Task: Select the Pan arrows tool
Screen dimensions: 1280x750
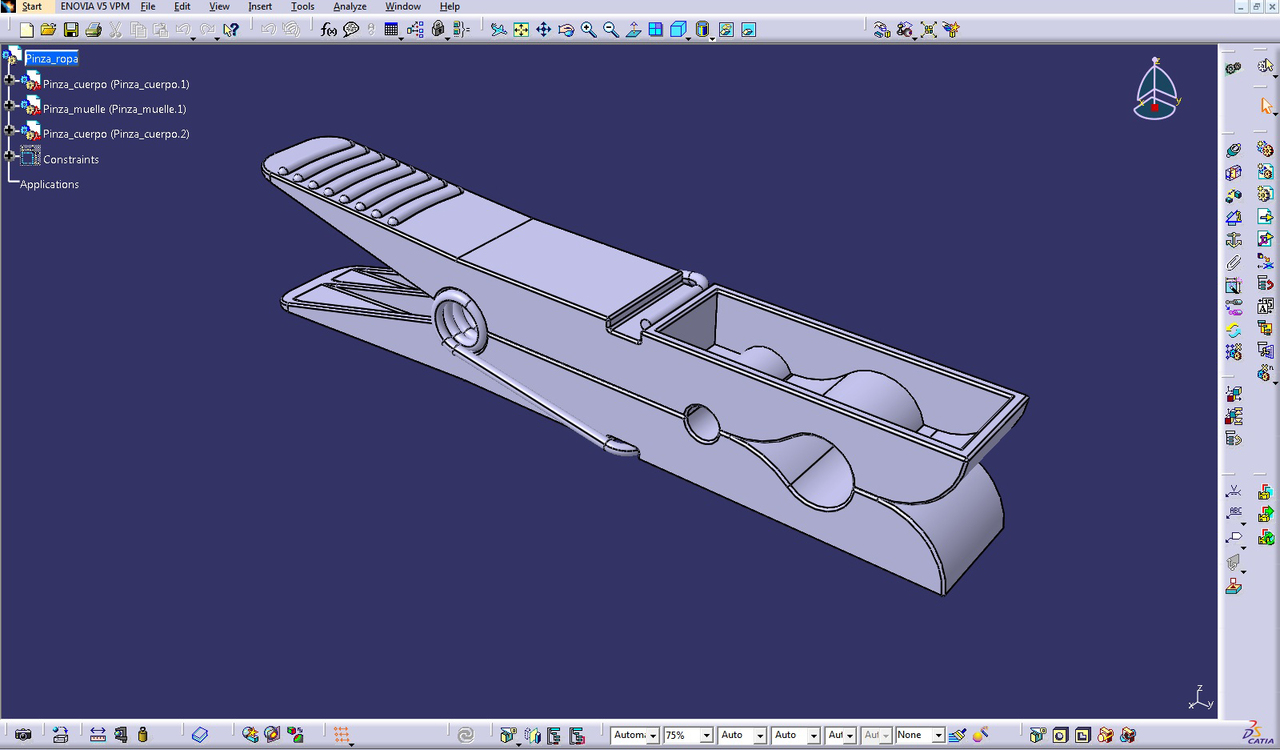Action: pos(543,30)
